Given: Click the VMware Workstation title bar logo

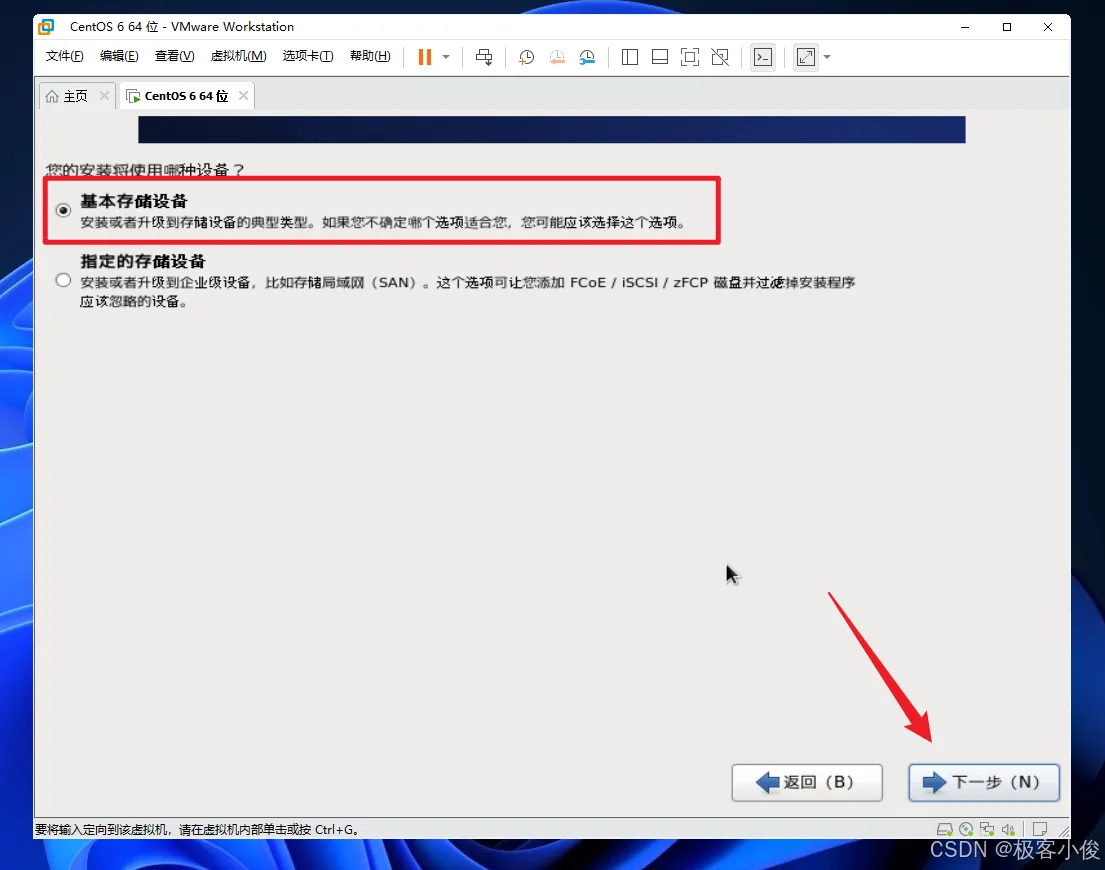Looking at the screenshot, I should coord(47,27).
